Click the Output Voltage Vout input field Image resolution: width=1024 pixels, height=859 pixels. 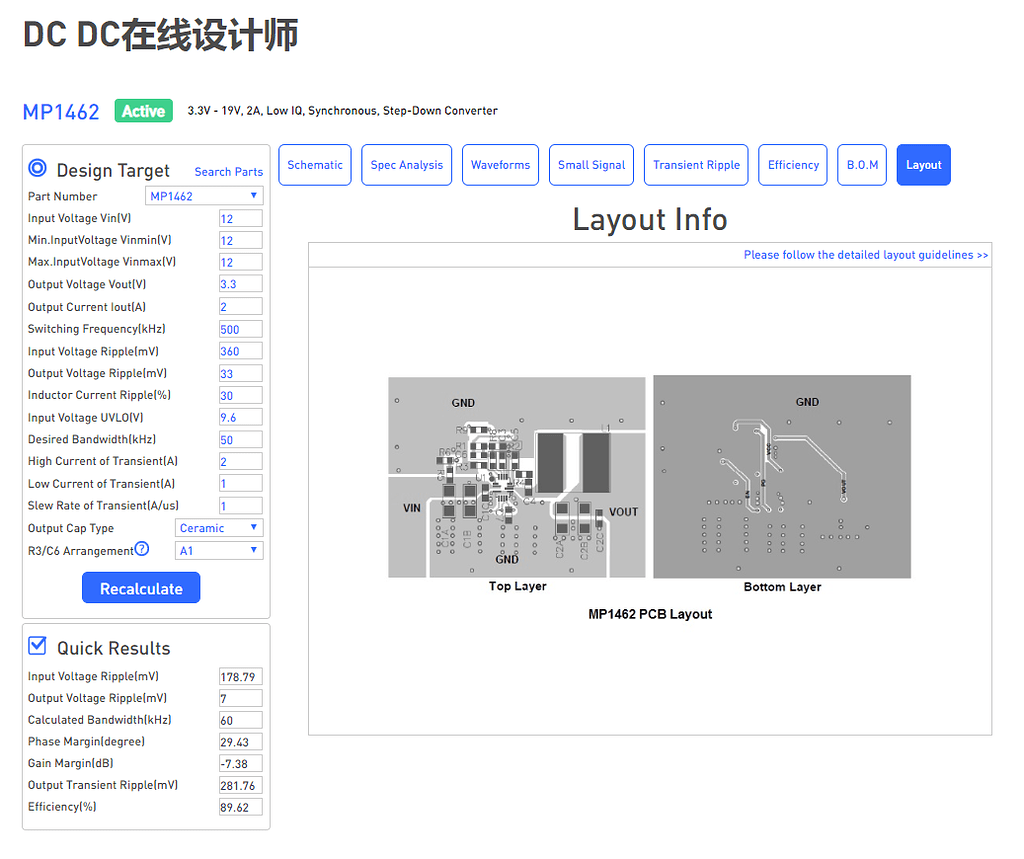click(240, 284)
